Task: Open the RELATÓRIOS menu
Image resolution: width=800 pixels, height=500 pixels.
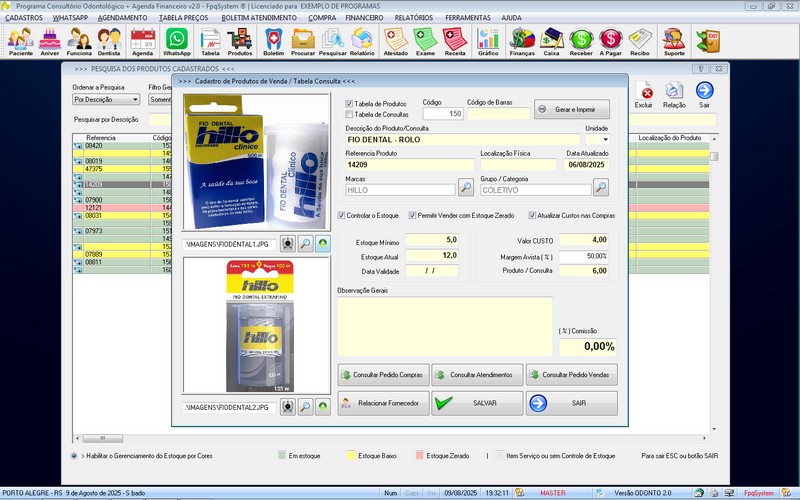Action: click(414, 17)
